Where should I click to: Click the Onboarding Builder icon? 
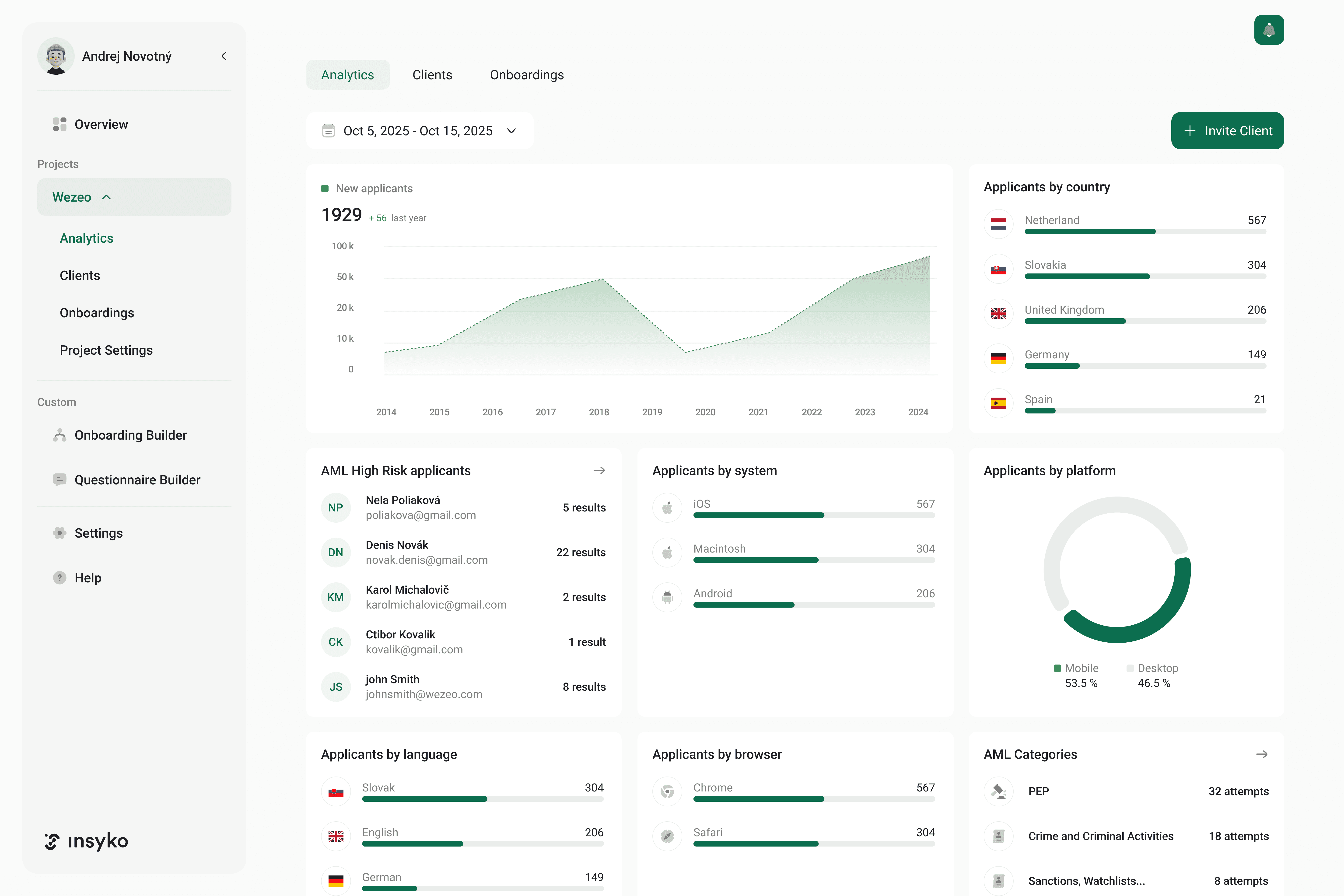(59, 435)
